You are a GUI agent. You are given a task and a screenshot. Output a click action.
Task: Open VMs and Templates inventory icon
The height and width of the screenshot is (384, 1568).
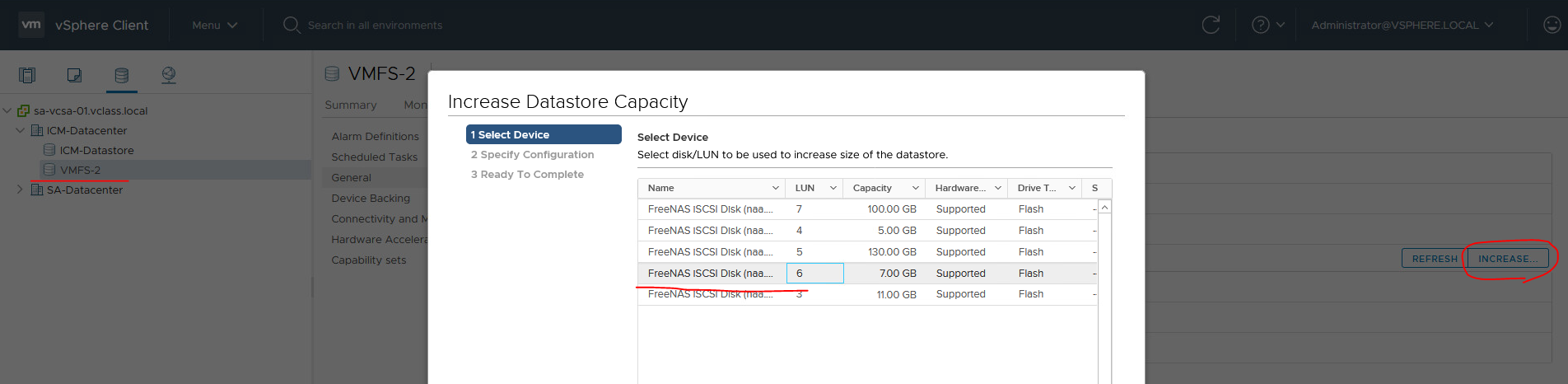74,76
